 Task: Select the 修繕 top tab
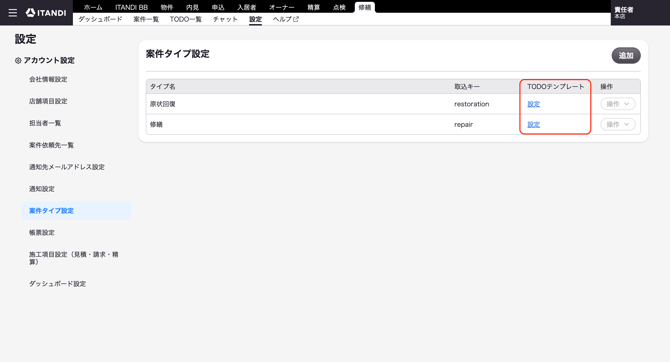[365, 7]
